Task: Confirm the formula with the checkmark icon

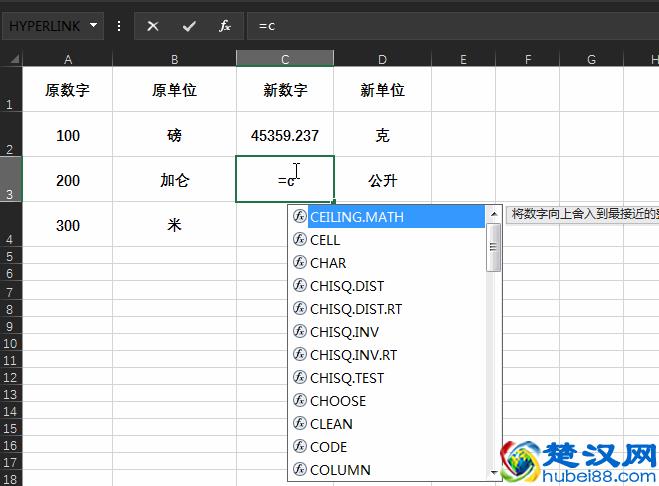Action: point(189,26)
